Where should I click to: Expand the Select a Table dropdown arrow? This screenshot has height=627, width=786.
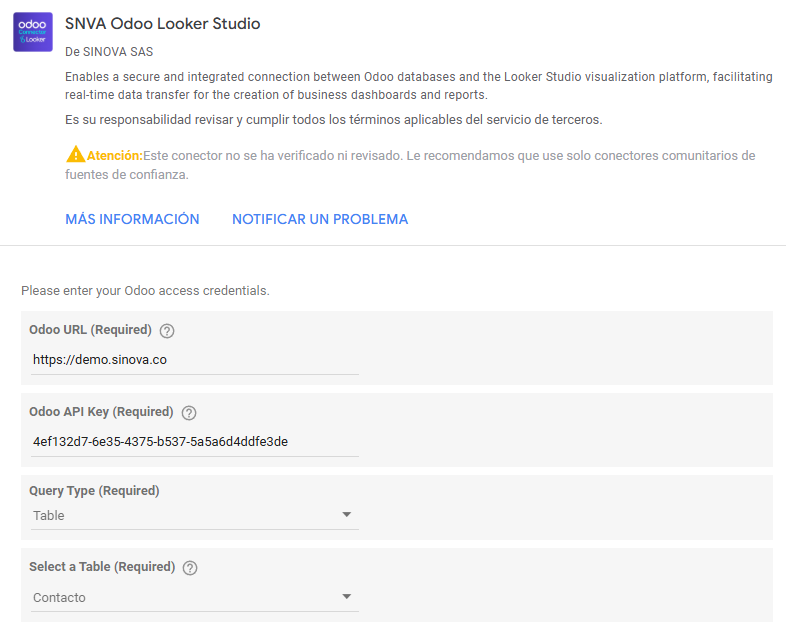pyautogui.click(x=346, y=596)
